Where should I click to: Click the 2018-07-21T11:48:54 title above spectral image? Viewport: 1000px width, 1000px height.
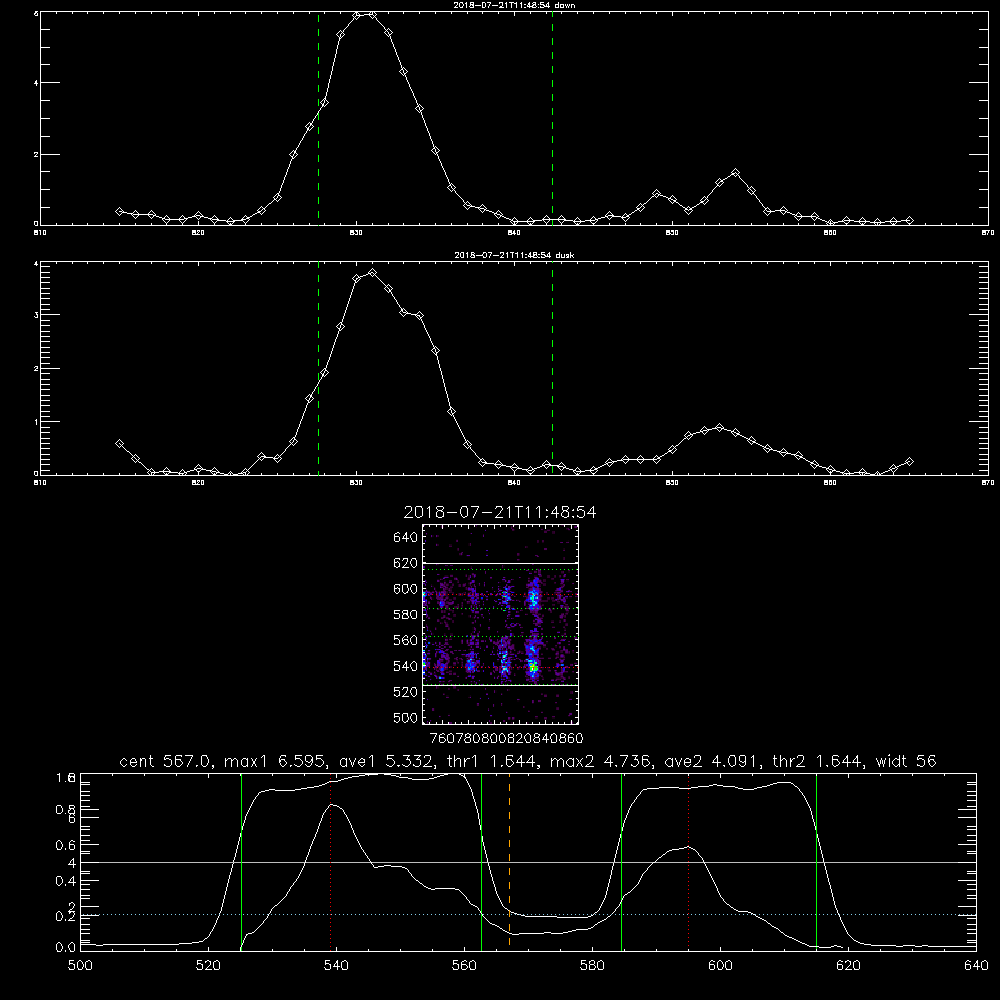click(500, 512)
